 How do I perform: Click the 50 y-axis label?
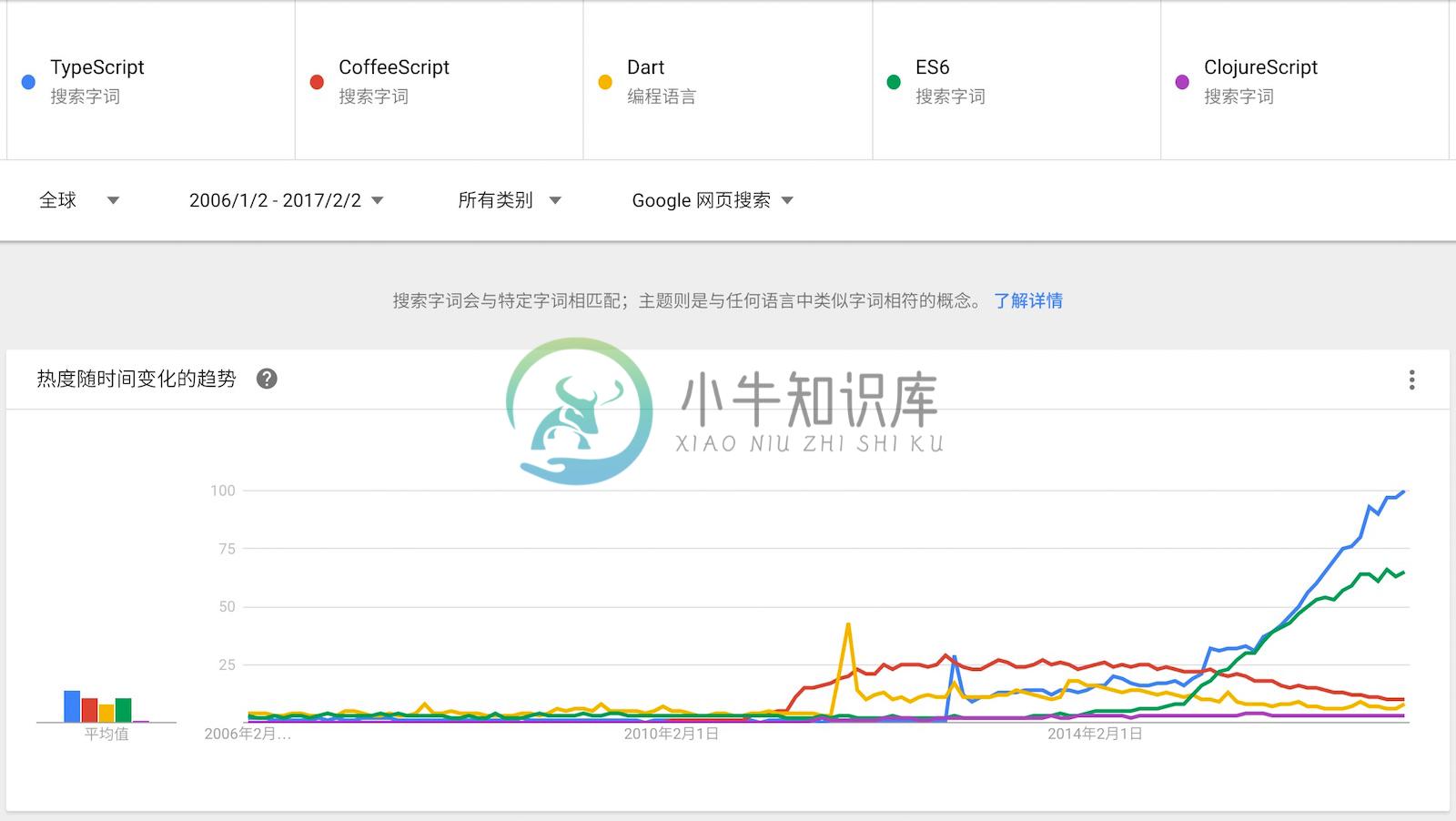tap(227, 606)
